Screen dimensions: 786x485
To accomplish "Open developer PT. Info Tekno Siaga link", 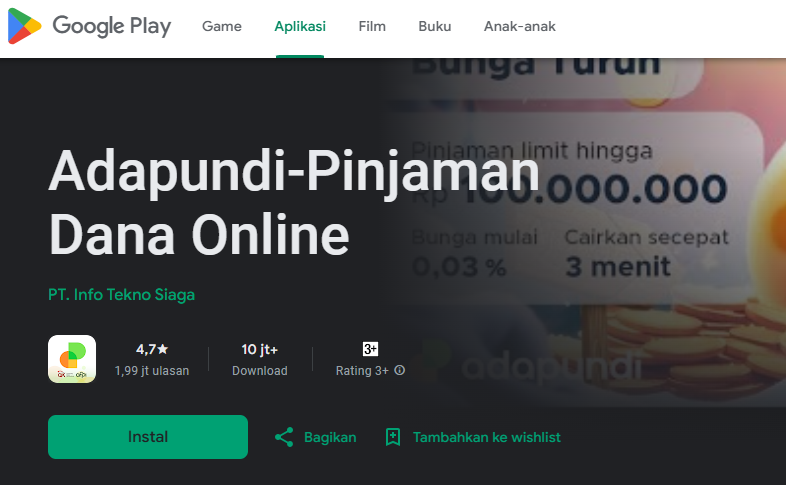I will tap(121, 295).
